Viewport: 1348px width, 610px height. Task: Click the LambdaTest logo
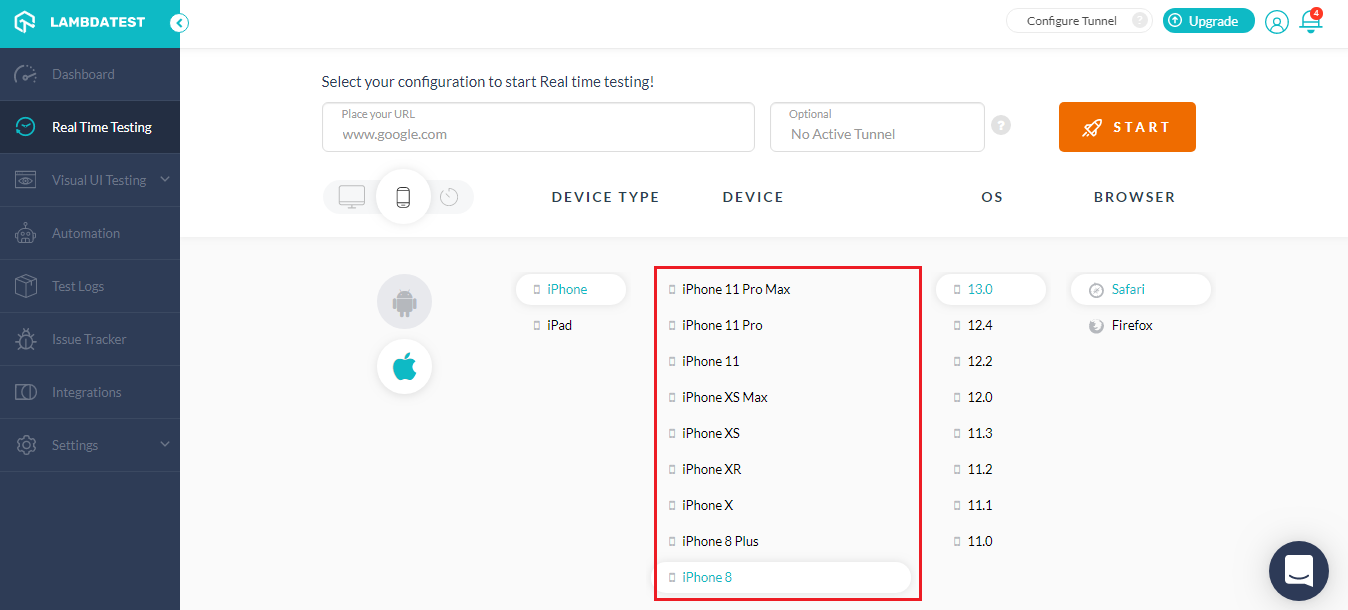(80, 22)
